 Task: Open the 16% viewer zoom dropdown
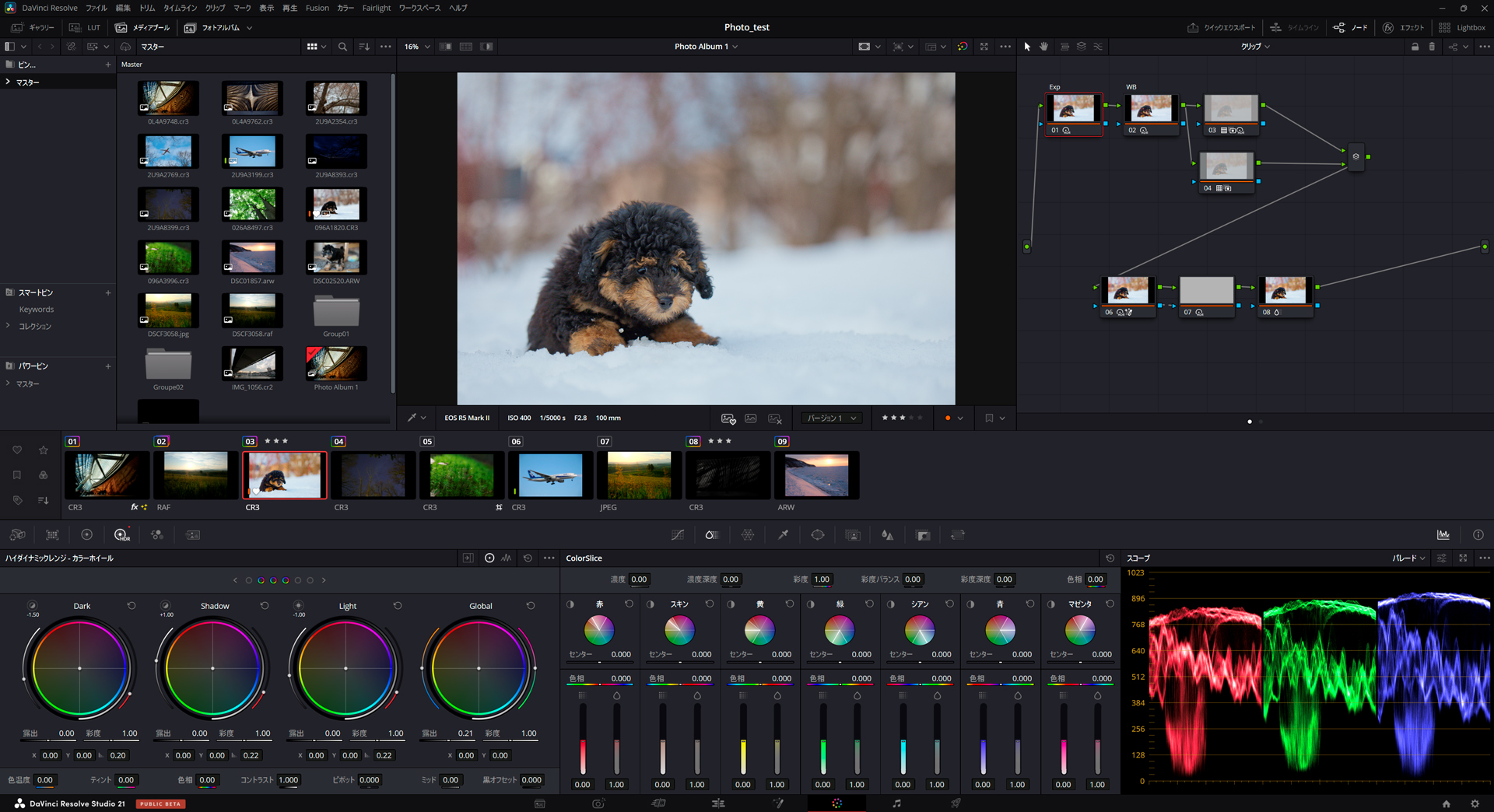[x=417, y=47]
